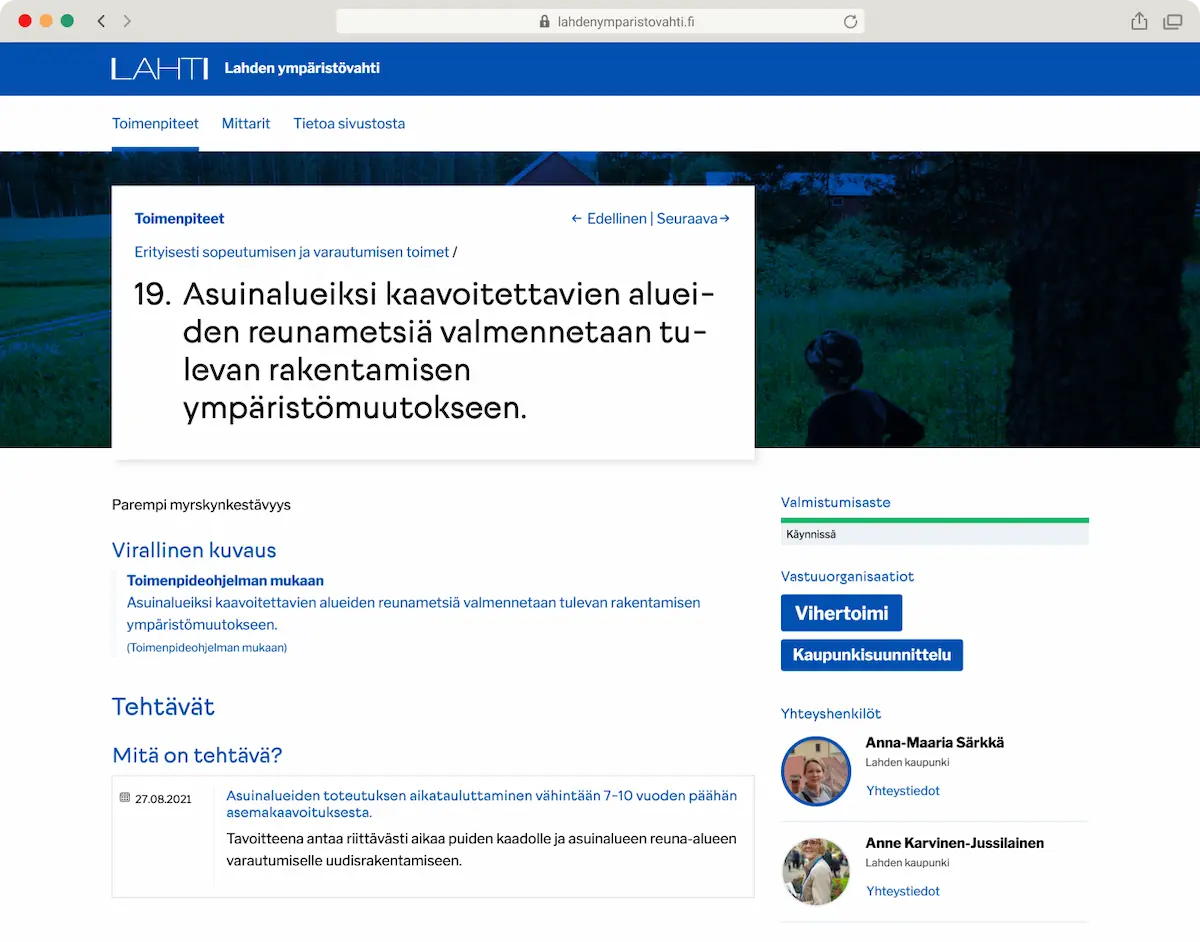The height and width of the screenshot is (942, 1200).
Task: Open the browser share icon
Action: pos(1139,21)
